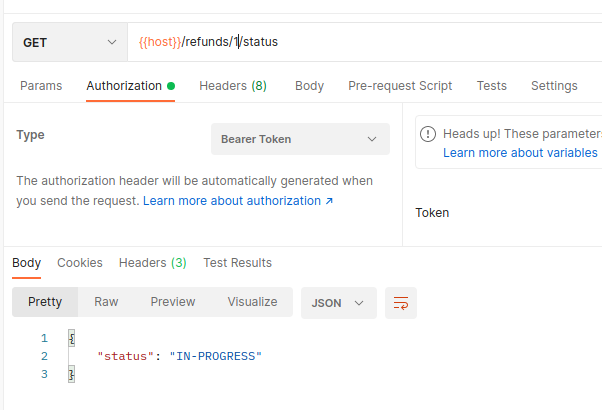Switch to the request Body tab
This screenshot has height=410, width=602.
309,86
